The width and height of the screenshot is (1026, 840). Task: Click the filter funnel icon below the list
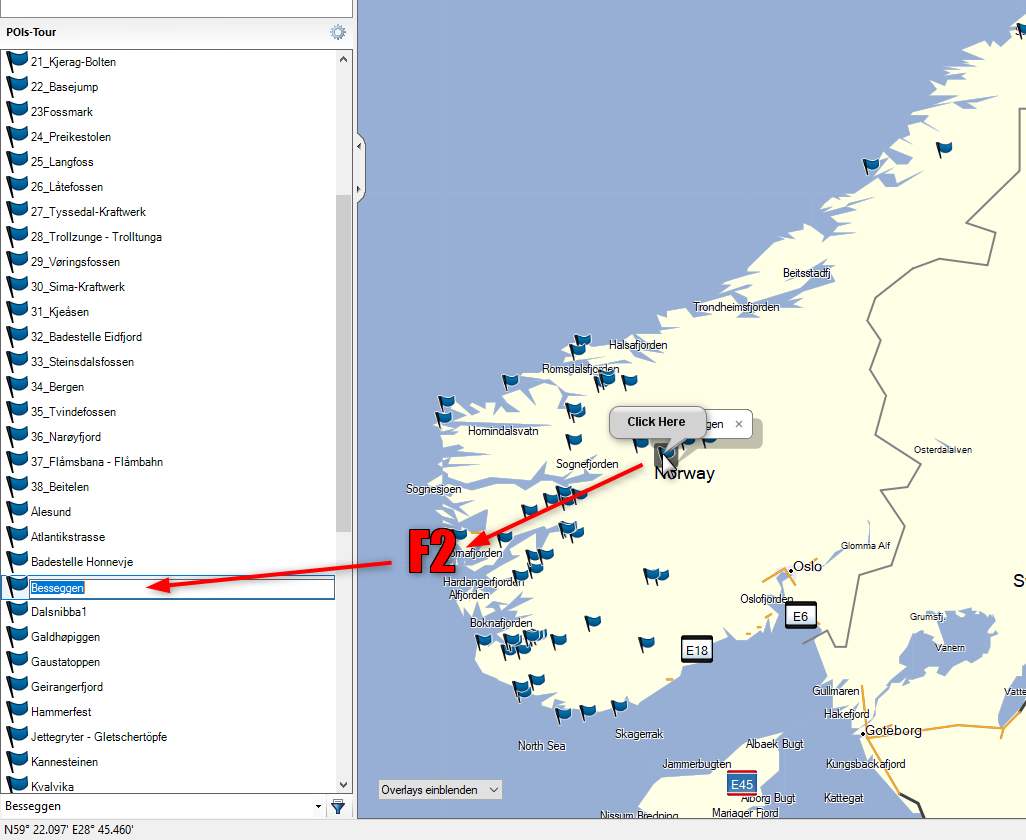pyautogui.click(x=338, y=806)
